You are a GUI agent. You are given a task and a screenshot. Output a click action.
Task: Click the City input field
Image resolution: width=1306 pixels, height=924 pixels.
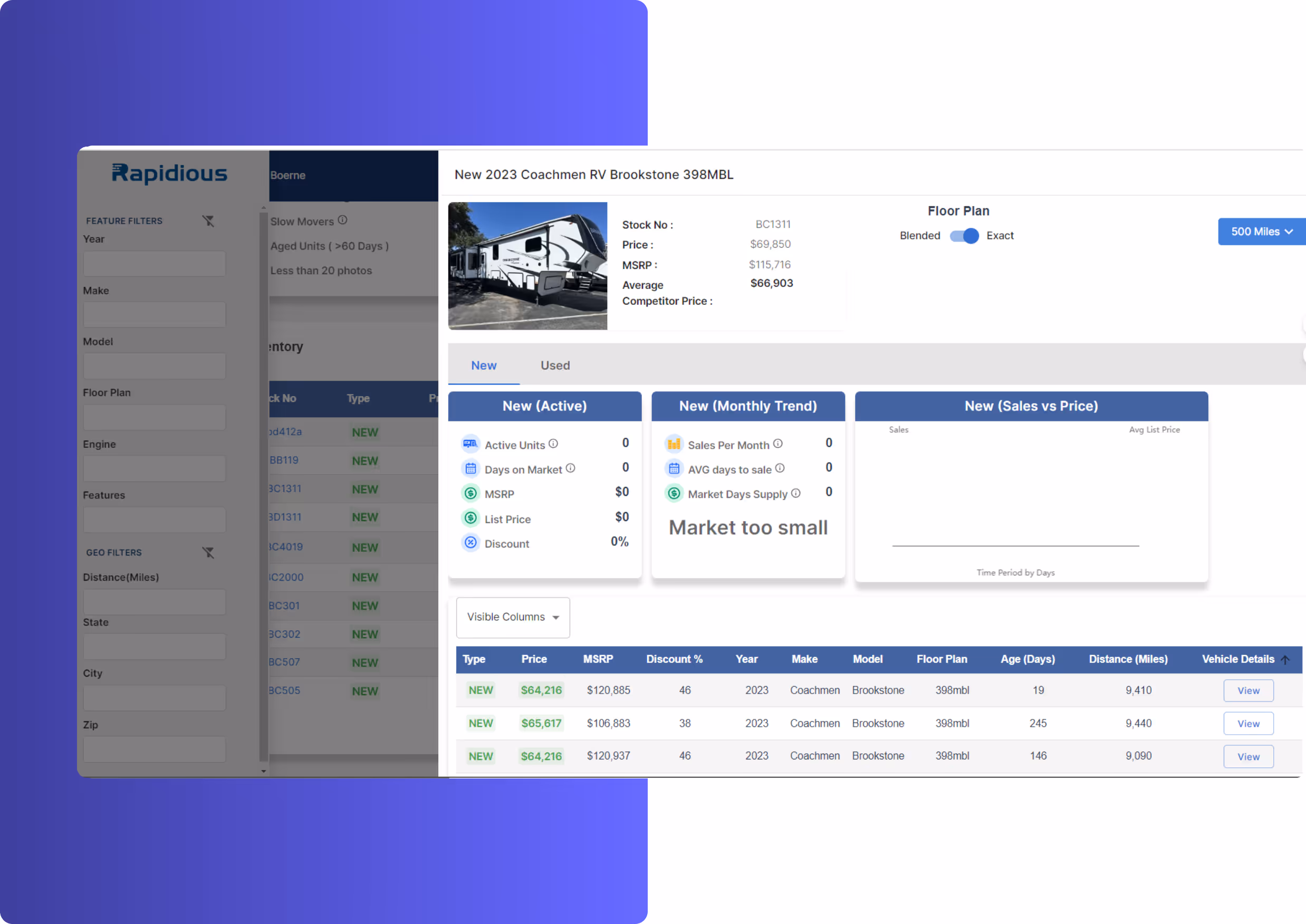coord(154,698)
